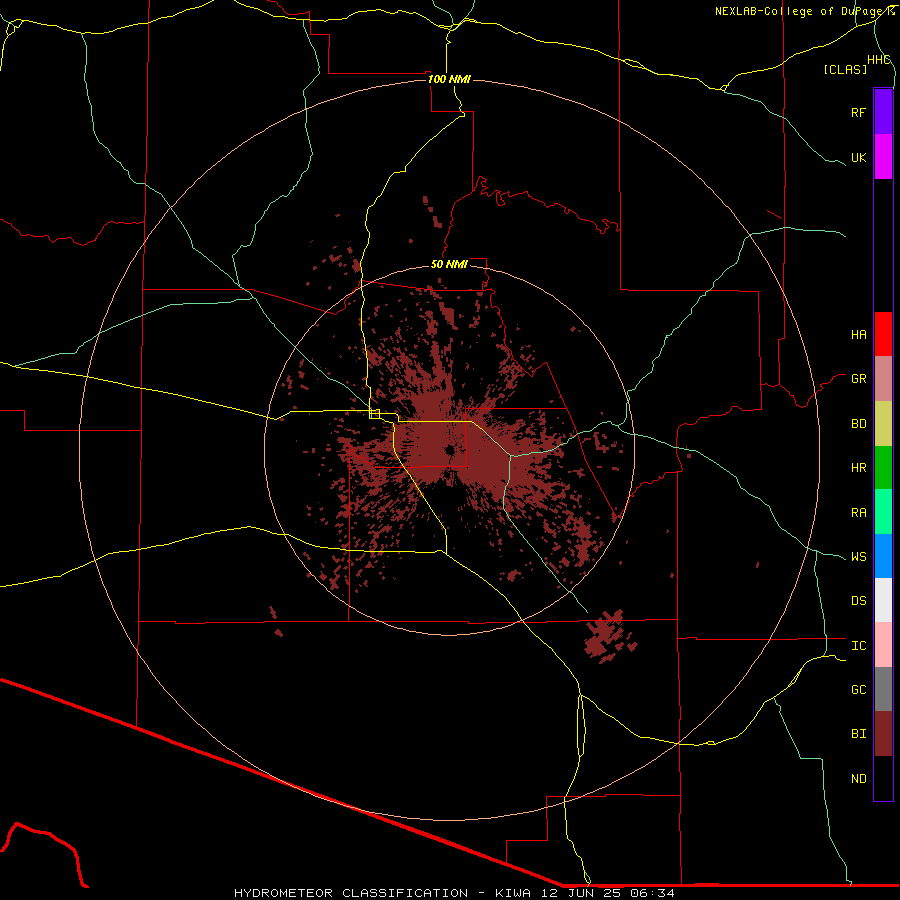Click the 'IC' legend label

[858, 646]
